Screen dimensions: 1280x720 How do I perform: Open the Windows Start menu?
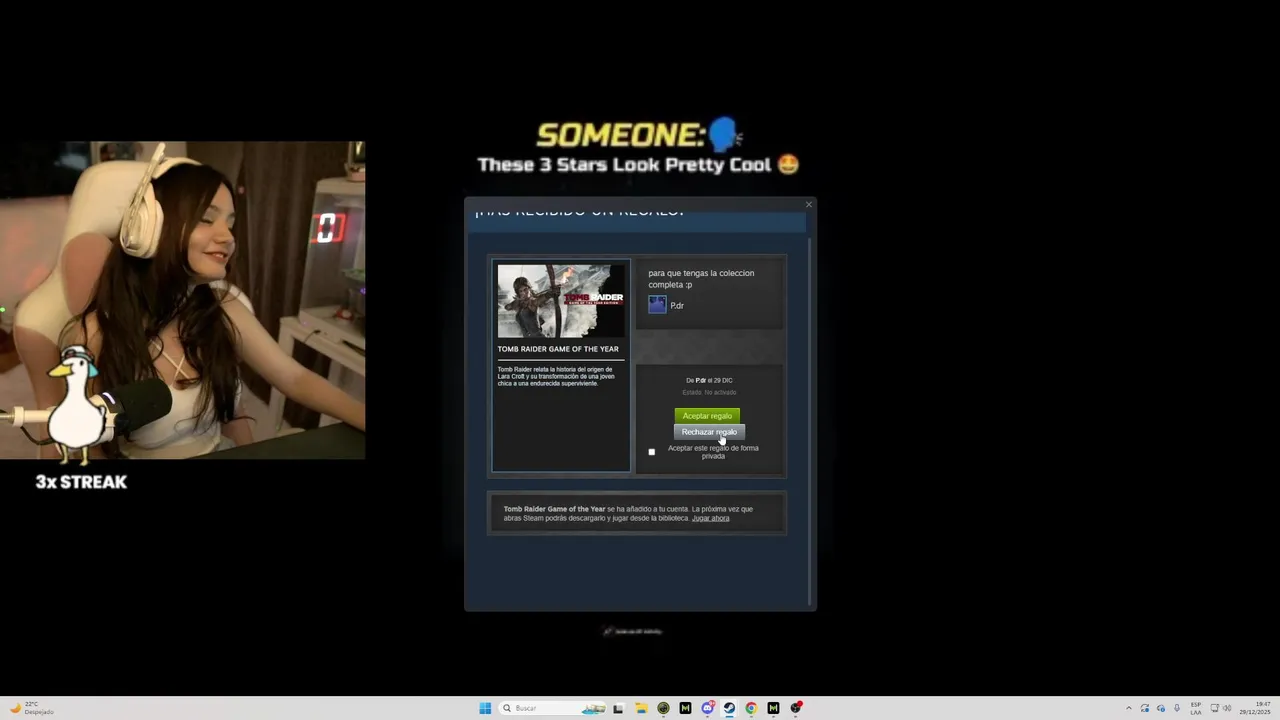coord(485,708)
